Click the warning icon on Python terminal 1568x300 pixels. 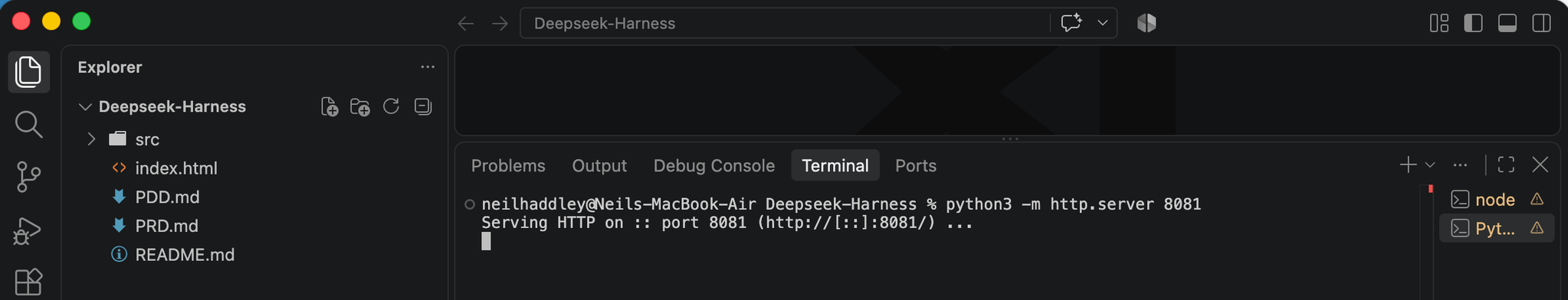pyautogui.click(x=1537, y=228)
